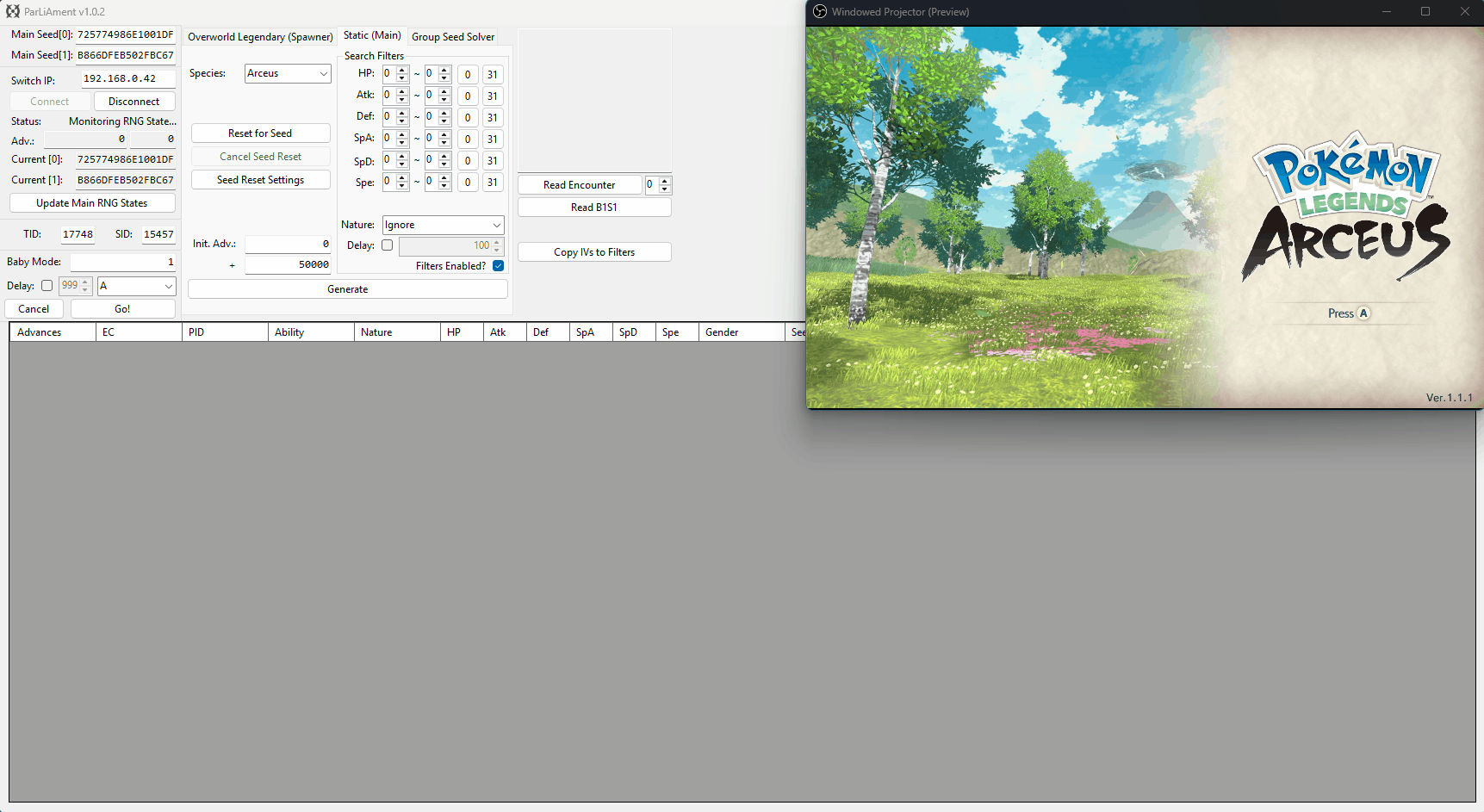Click the Switch IP input field
This screenshot has height=812, width=1484.
pos(128,79)
